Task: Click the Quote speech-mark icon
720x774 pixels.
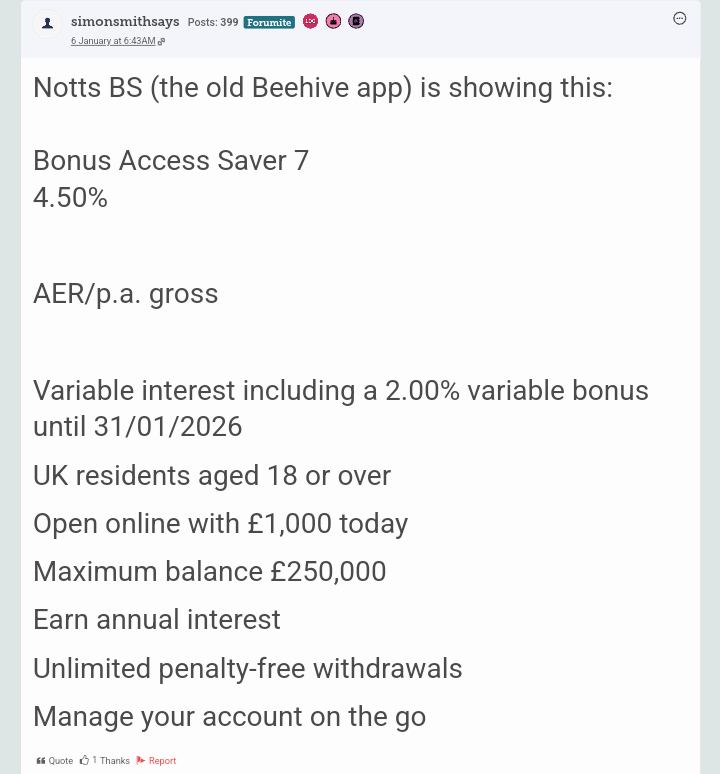Action: (40, 761)
